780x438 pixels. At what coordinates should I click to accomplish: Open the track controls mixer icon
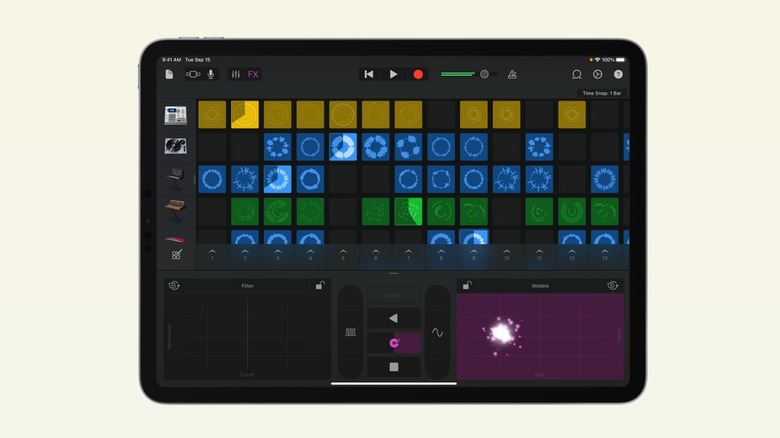236,74
